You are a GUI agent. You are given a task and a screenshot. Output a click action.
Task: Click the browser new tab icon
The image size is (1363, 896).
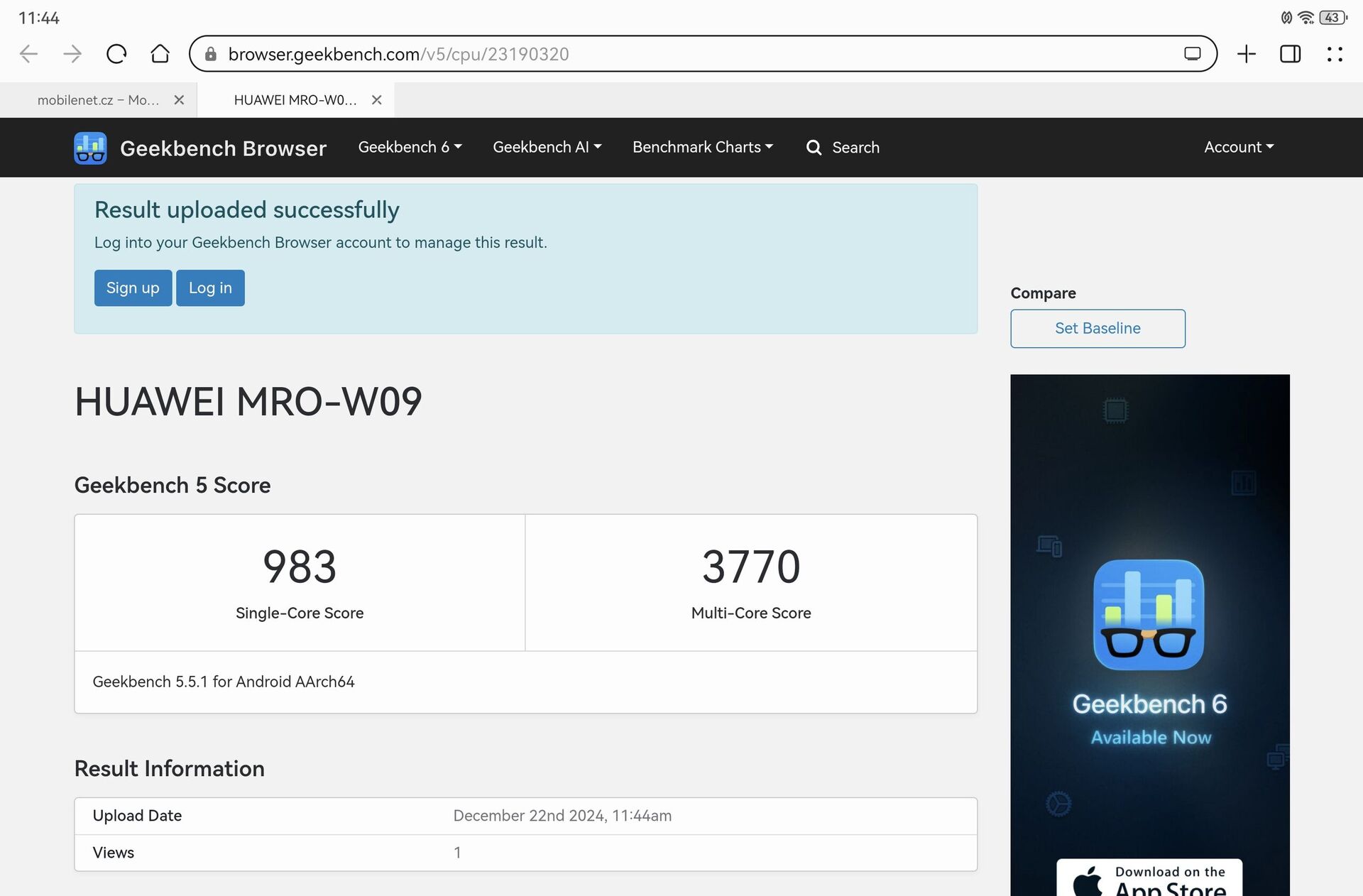[1247, 53]
